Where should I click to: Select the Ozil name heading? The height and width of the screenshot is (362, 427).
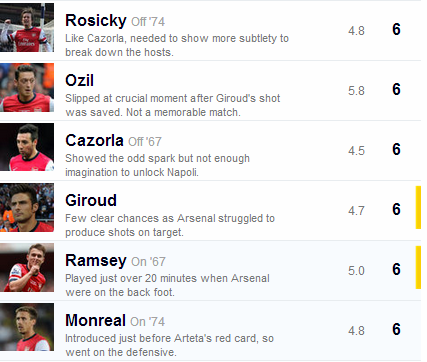click(x=79, y=80)
